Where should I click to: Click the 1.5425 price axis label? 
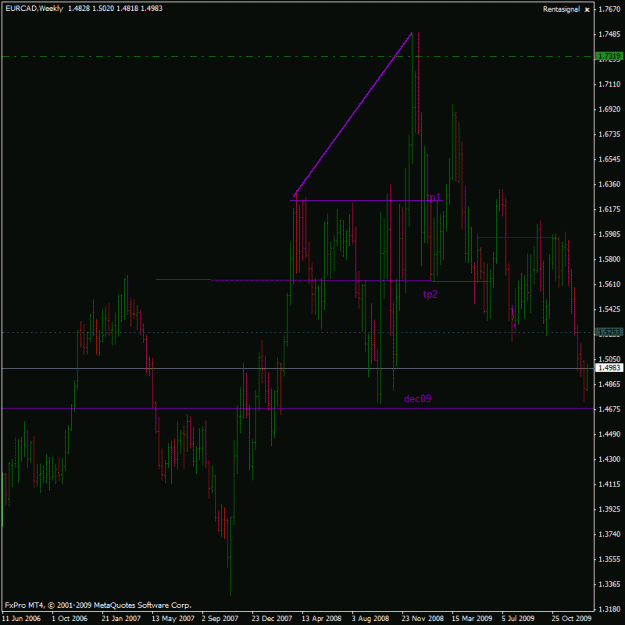(610, 309)
